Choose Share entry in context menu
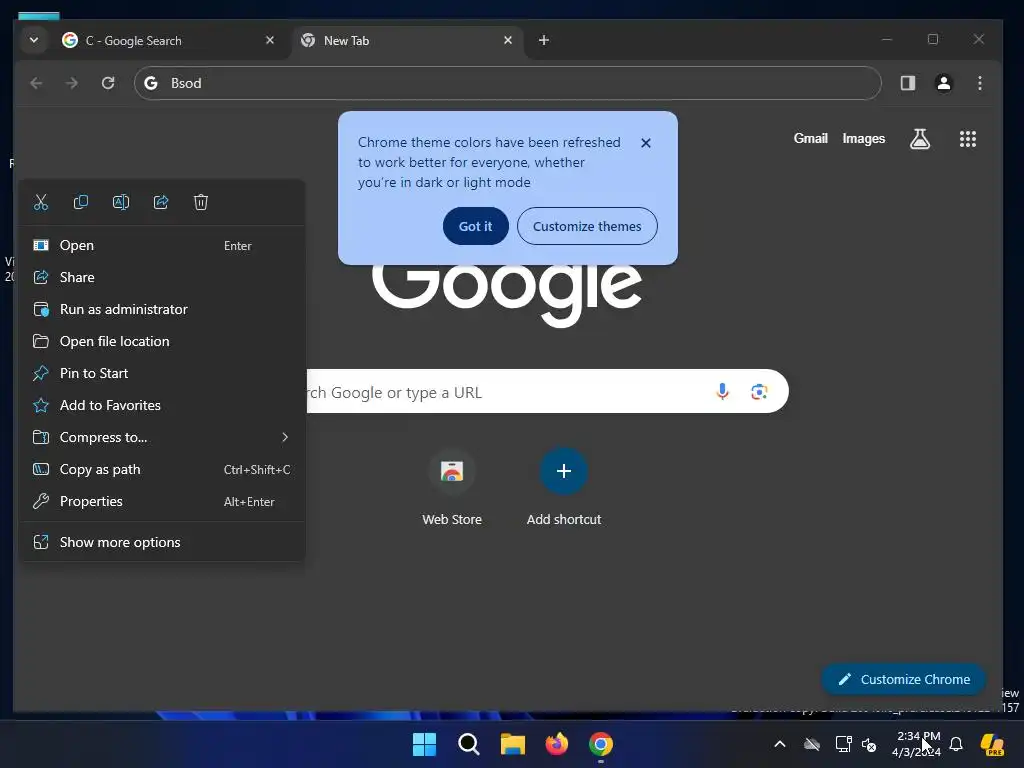The width and height of the screenshot is (1024, 768). (163, 278)
